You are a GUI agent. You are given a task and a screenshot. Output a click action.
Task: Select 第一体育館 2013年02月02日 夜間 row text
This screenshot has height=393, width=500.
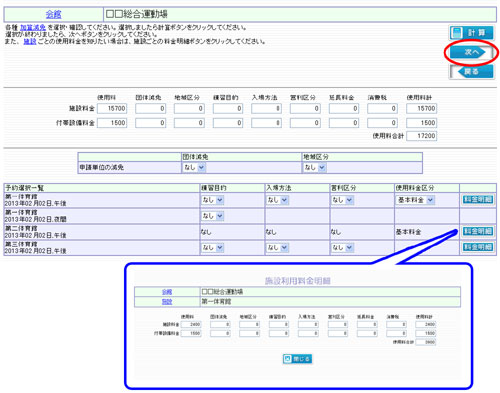tap(35, 216)
